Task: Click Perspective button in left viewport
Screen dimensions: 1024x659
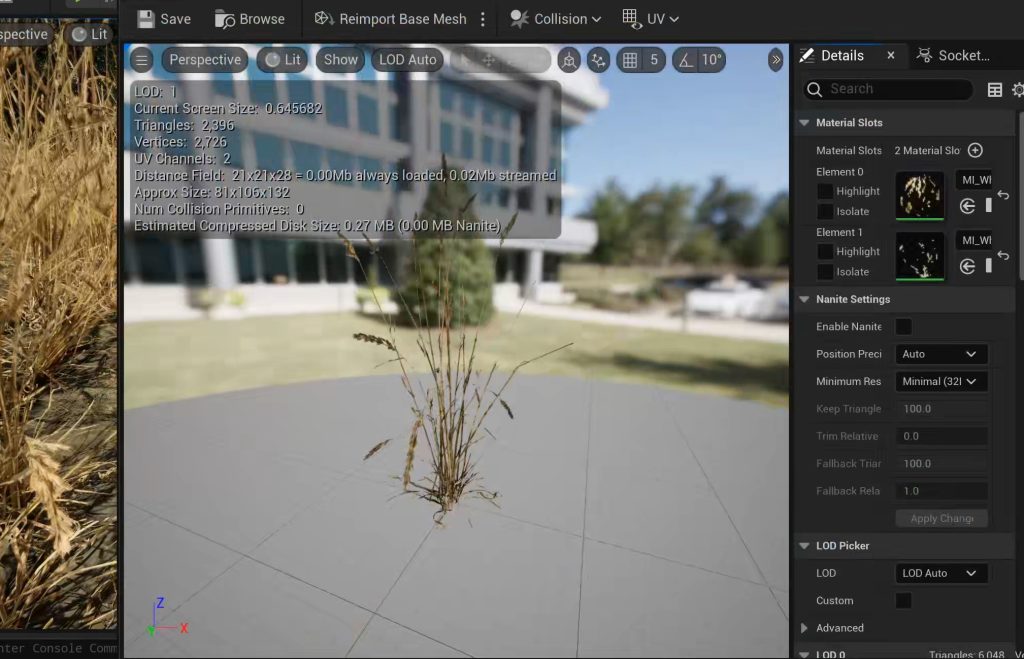Action: pyautogui.click(x=25, y=35)
